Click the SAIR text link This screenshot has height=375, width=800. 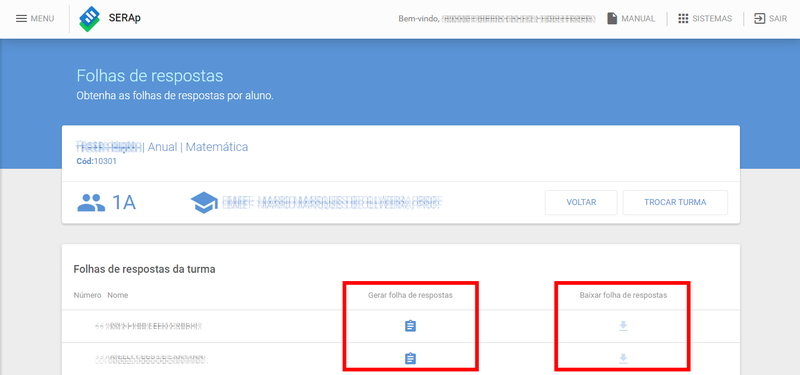(778, 18)
